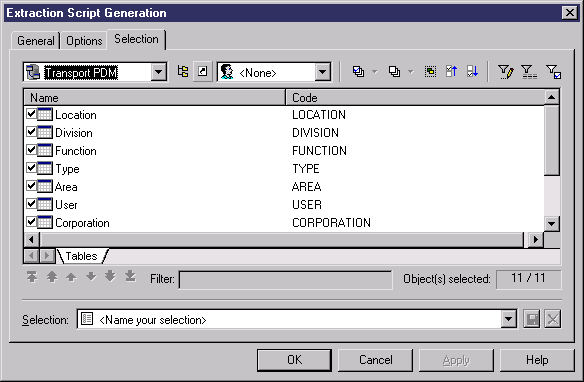
Task: Open the Transport PDM model dropdown
Action: [x=159, y=72]
